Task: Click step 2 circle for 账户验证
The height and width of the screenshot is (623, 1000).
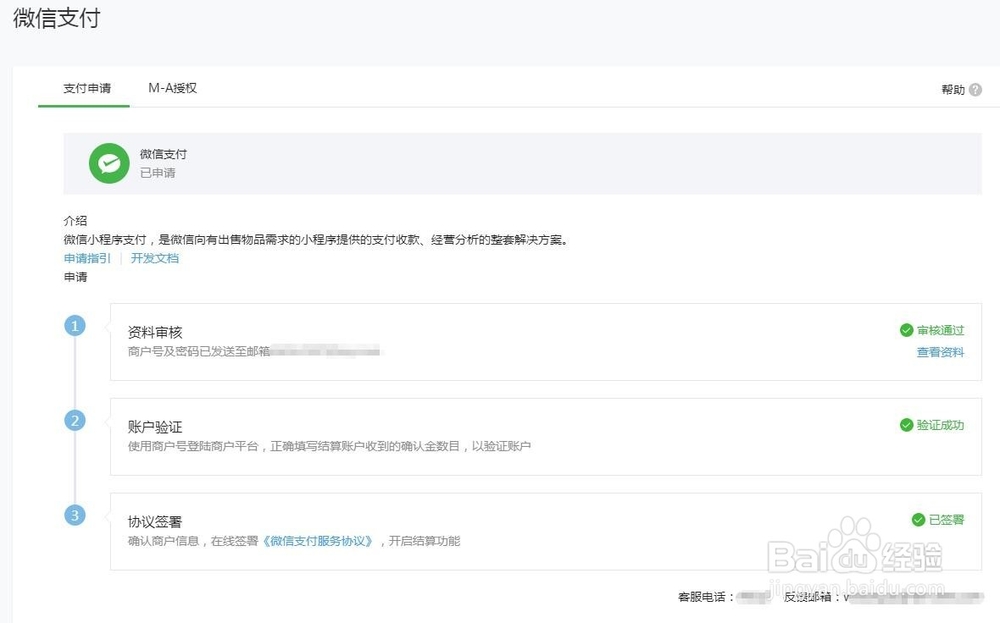Action: click(75, 420)
